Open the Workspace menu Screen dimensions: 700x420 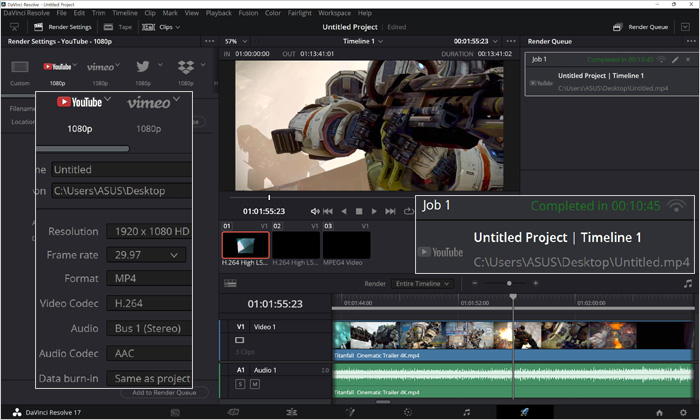point(334,13)
